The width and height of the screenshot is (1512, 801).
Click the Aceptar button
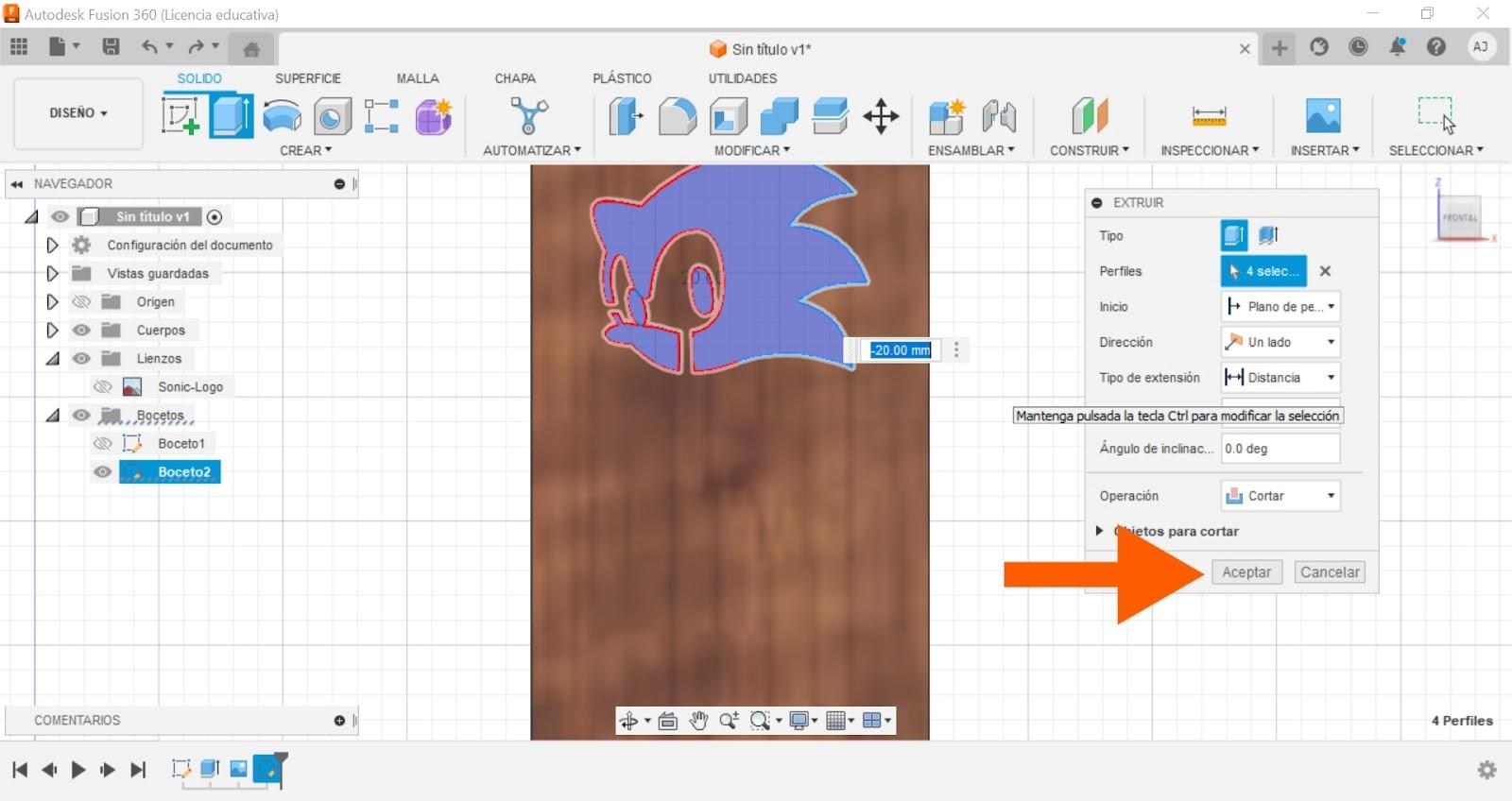[1246, 572]
